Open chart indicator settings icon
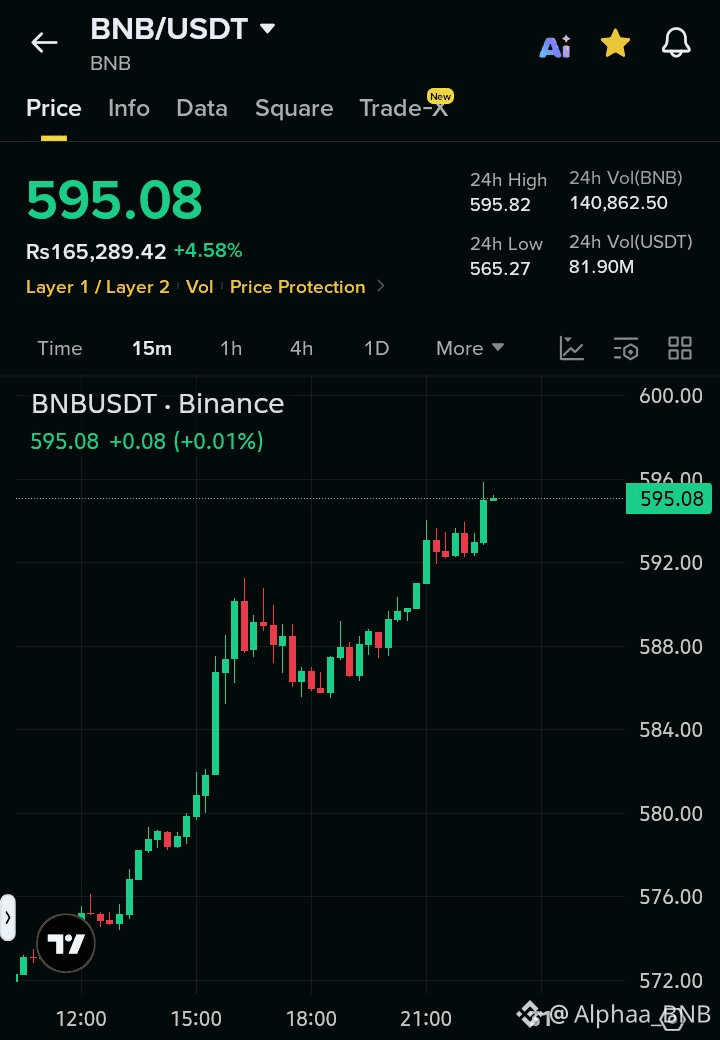Image resolution: width=720 pixels, height=1040 pixels. point(626,348)
